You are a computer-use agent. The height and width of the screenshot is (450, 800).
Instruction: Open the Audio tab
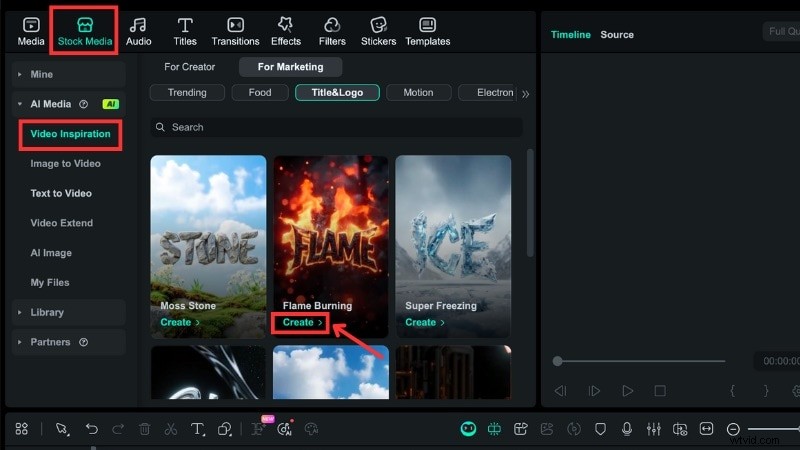[x=138, y=31]
